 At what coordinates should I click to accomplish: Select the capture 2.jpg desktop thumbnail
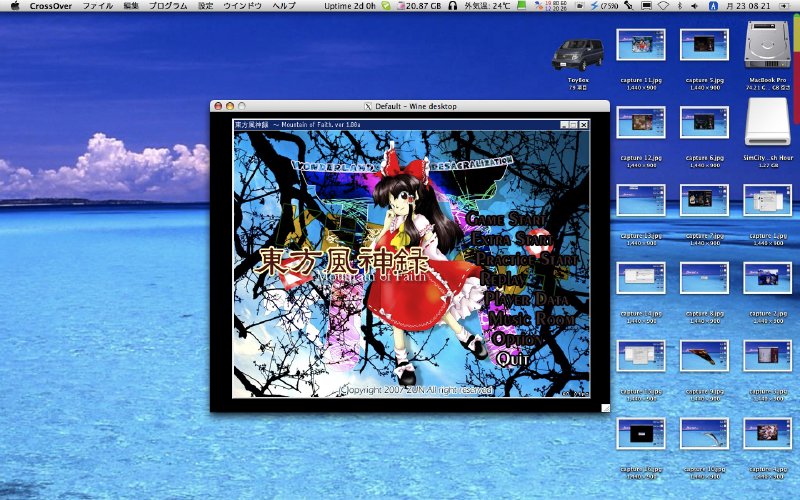click(x=767, y=278)
